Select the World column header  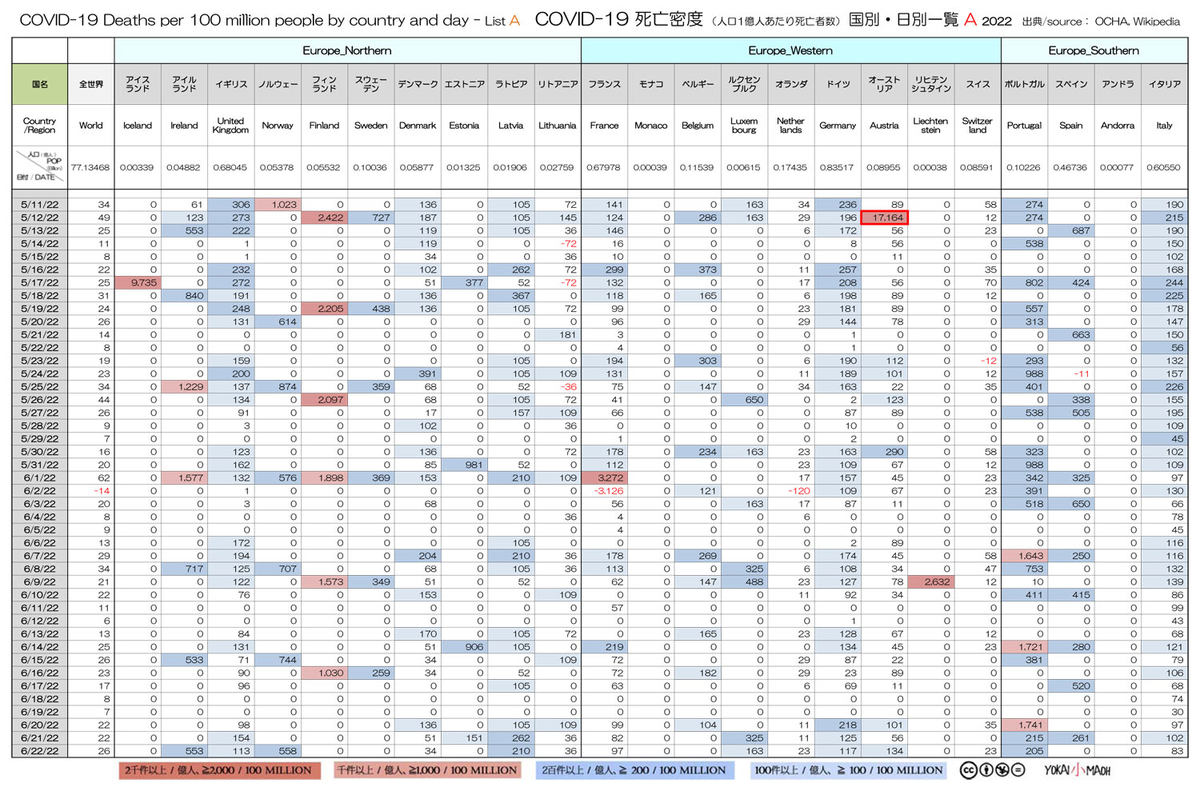91,127
